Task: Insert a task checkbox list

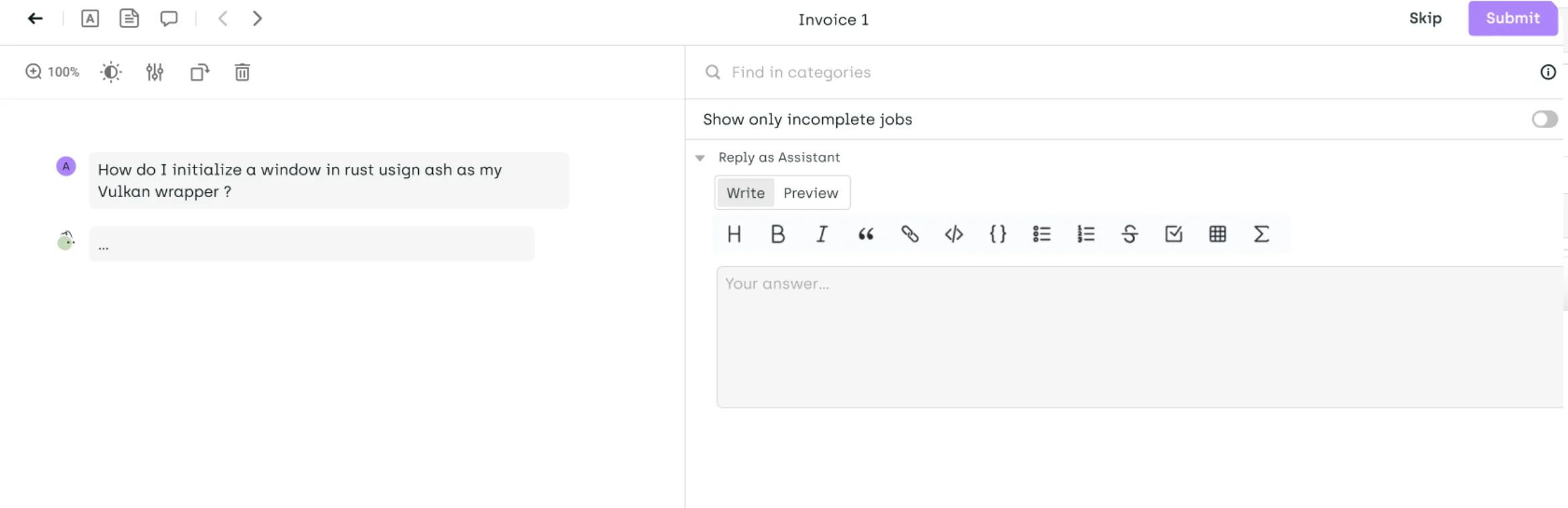Action: (x=1174, y=234)
